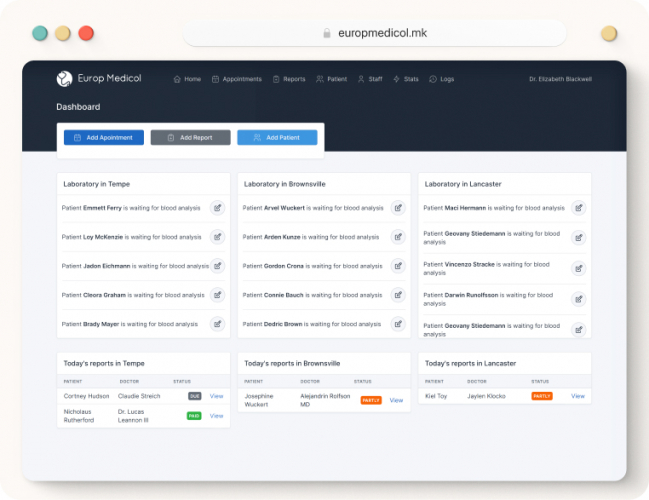Click the Add Apointment button
The height and width of the screenshot is (500, 649).
[104, 137]
